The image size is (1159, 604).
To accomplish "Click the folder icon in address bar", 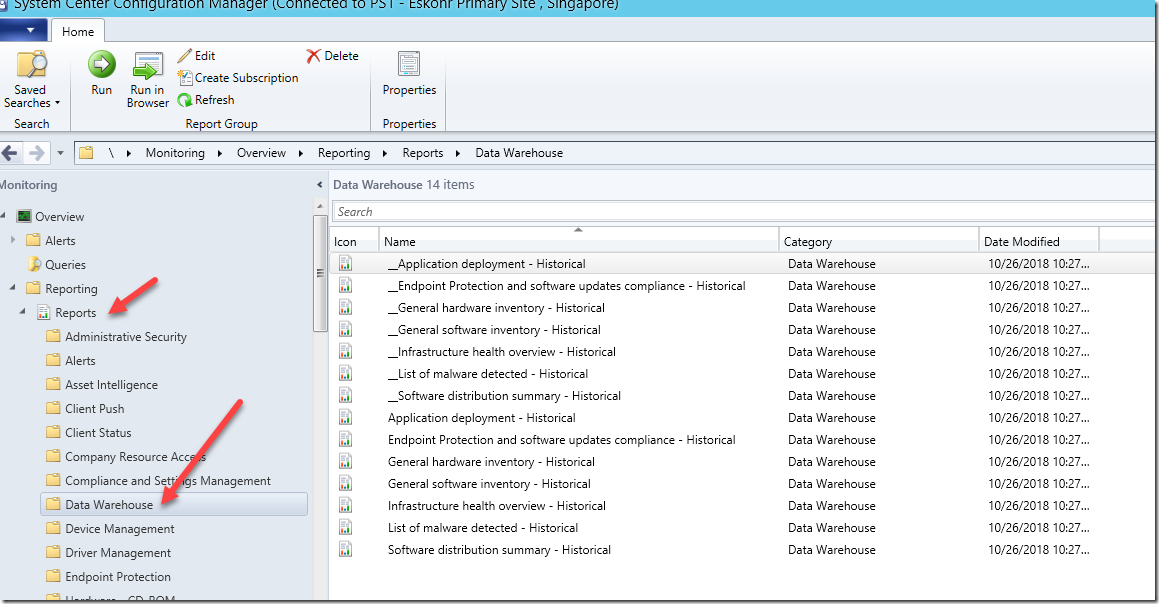I will coord(86,153).
